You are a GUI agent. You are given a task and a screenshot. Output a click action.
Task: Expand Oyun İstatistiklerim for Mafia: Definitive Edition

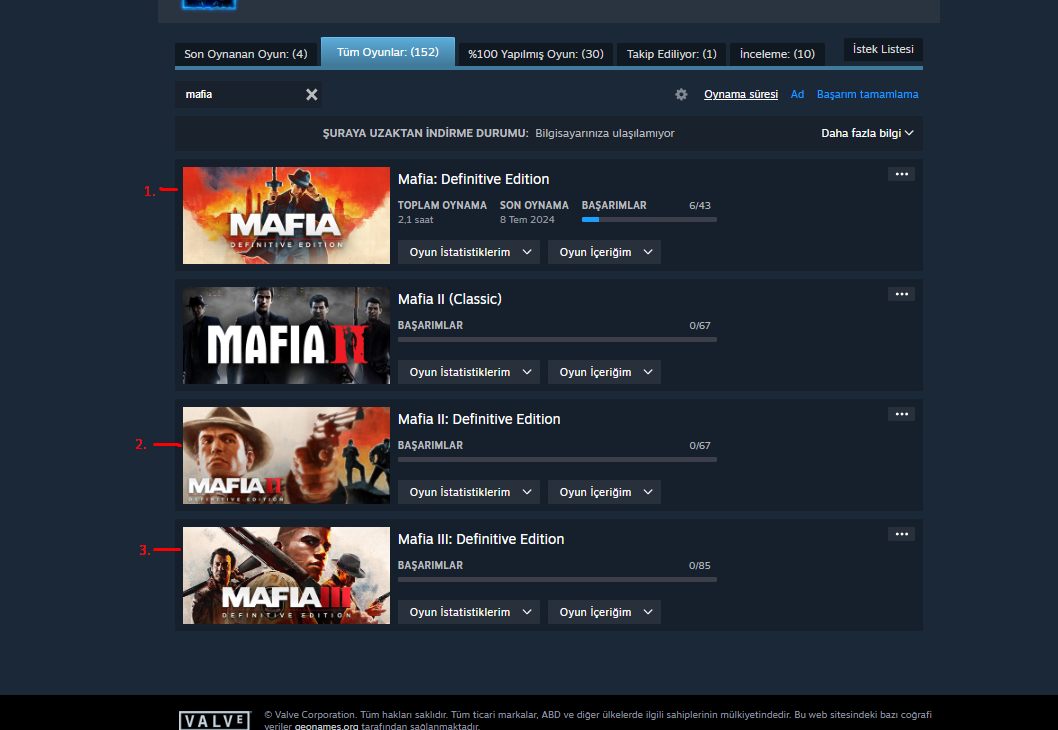pyautogui.click(x=468, y=251)
